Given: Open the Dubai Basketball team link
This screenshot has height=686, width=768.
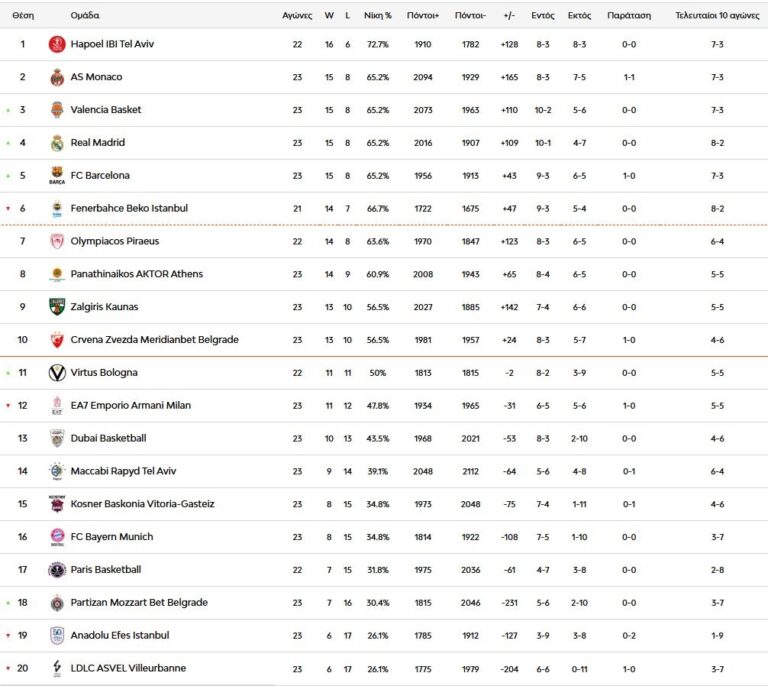Looking at the screenshot, I should coord(108,438).
